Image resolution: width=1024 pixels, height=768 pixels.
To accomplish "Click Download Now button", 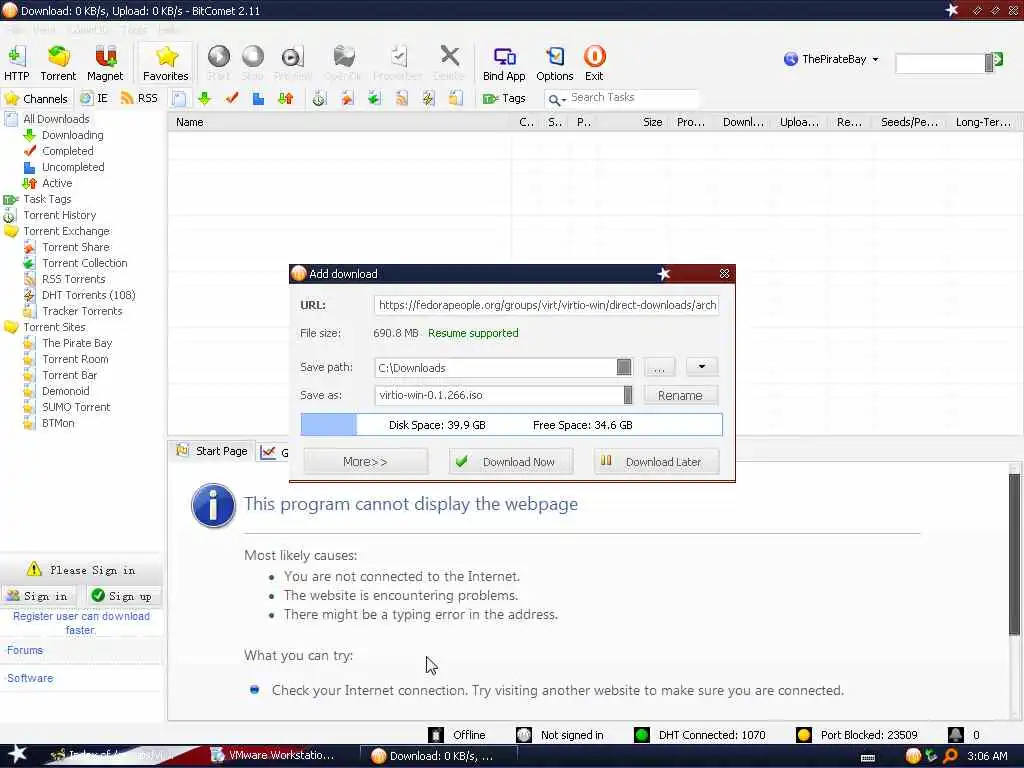I will (511, 462).
